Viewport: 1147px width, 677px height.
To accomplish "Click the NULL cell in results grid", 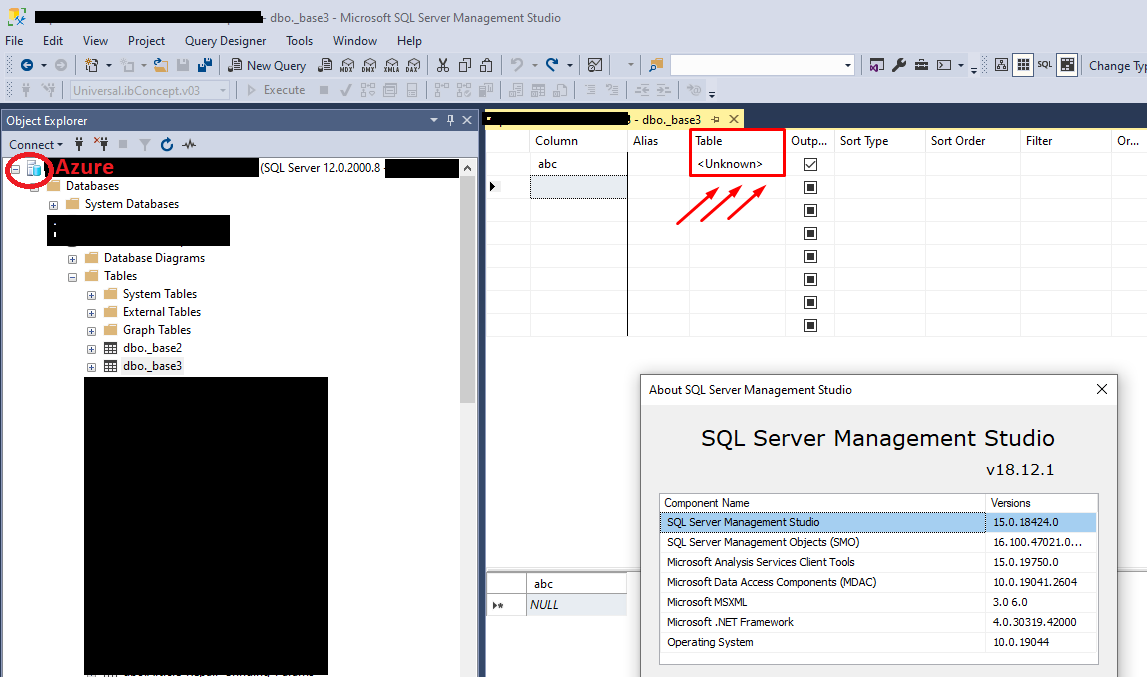I will [x=576, y=605].
